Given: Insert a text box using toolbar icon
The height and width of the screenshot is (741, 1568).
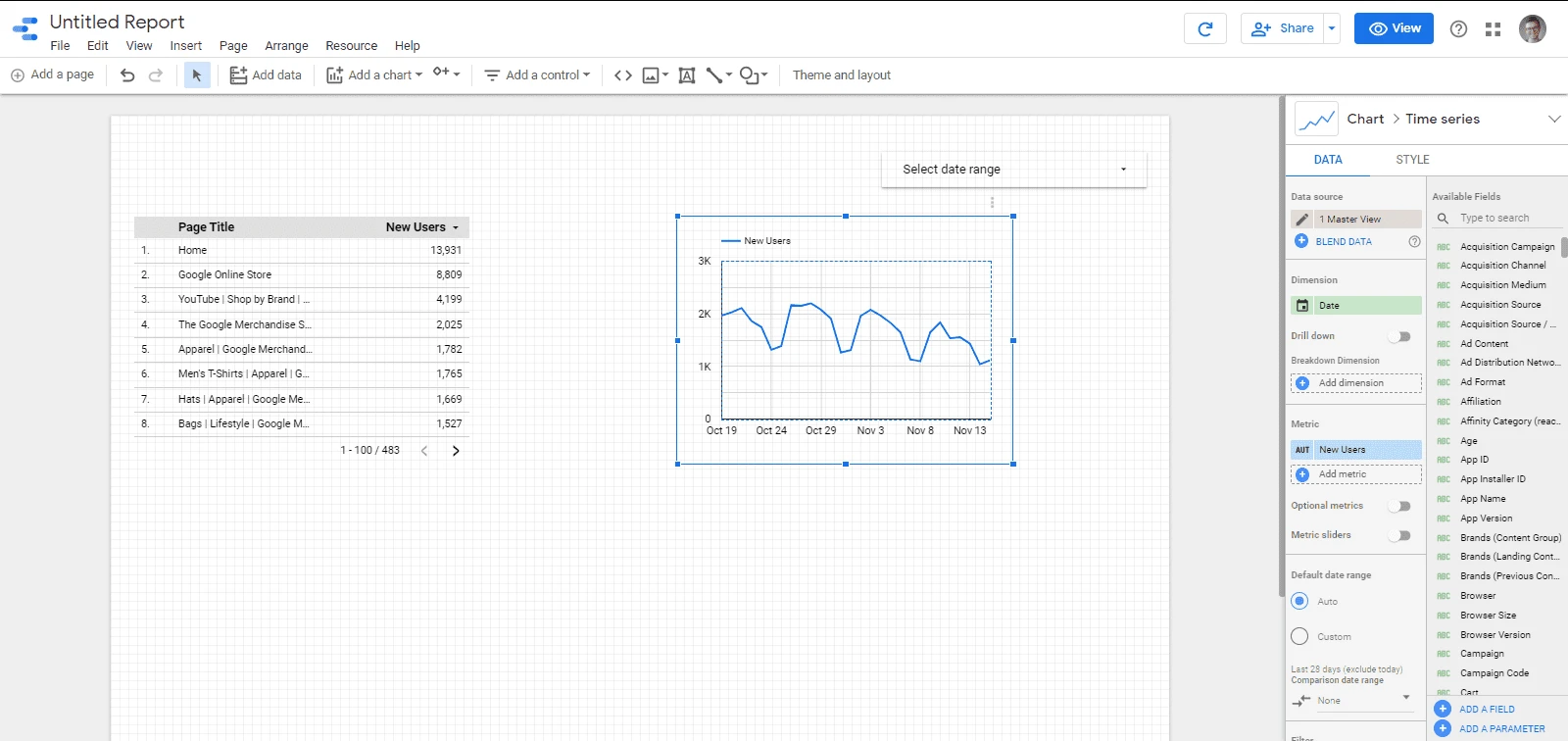Looking at the screenshot, I should tap(687, 75).
